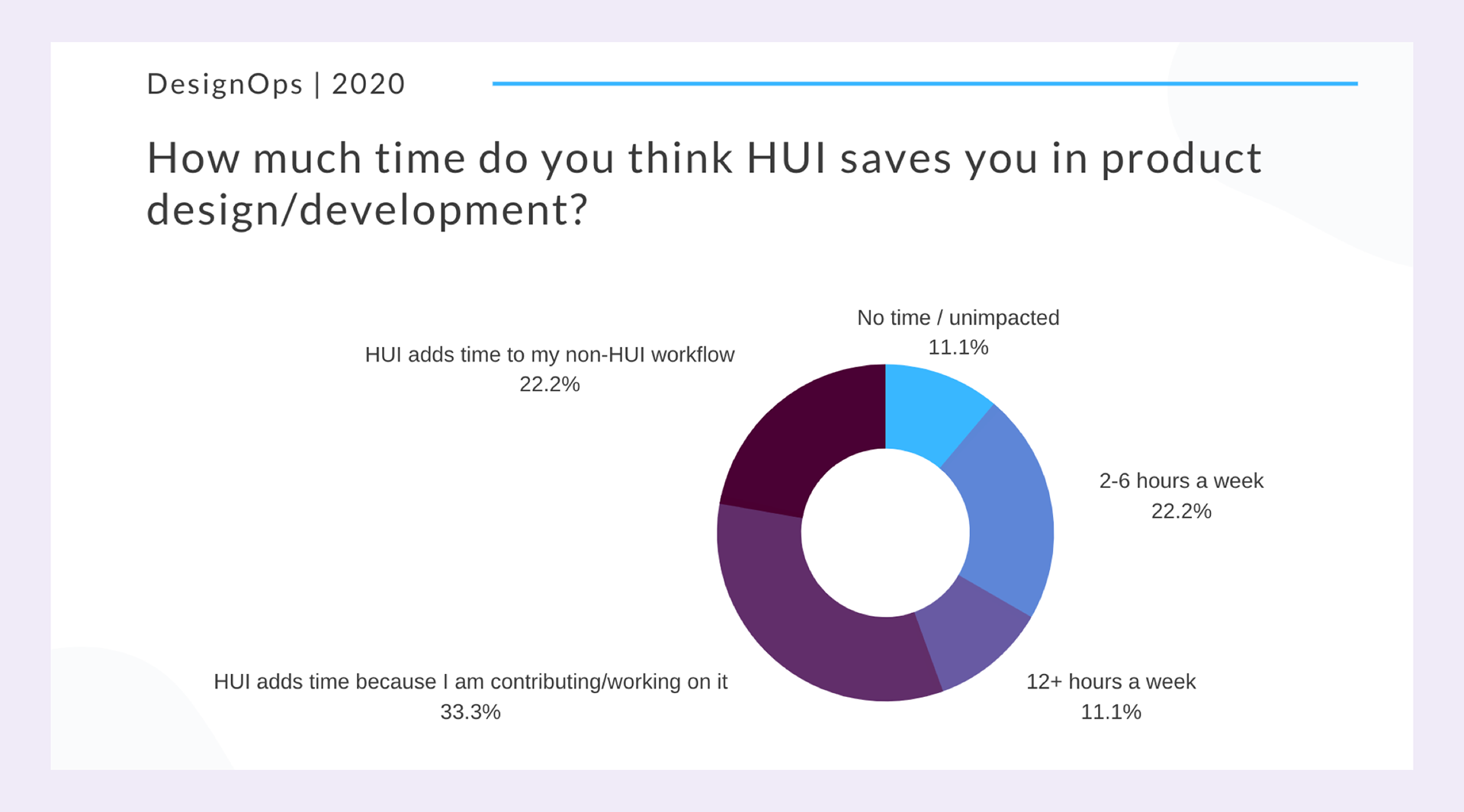Click the 12+ hours a week donut slice
Image resolution: width=1464 pixels, height=812 pixels.
pyautogui.click(x=975, y=637)
